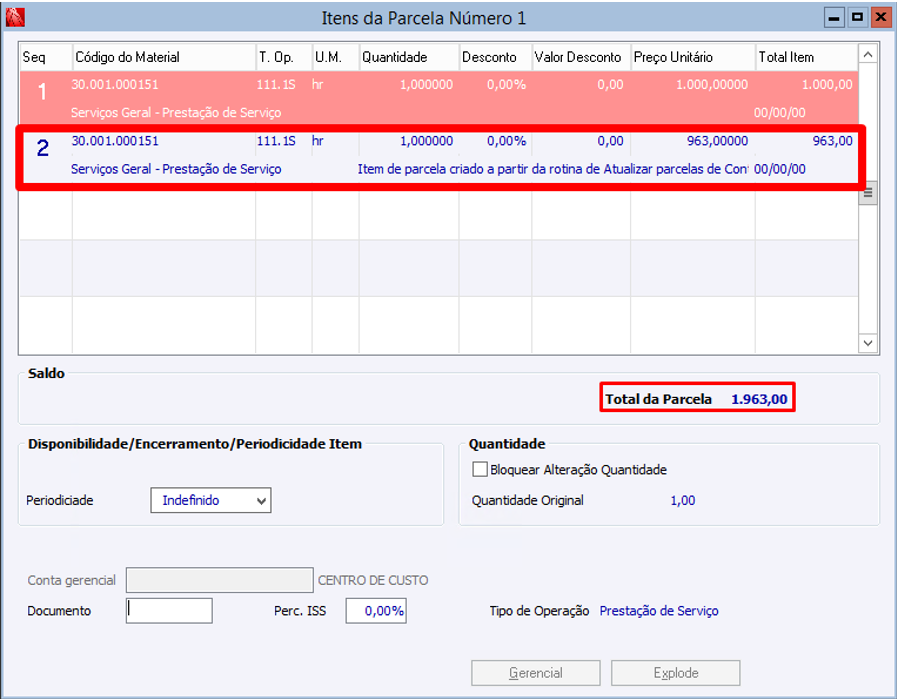Screen dimensions: 897x699
Task: Click the application logo in the title bar
Action: tap(15, 18)
